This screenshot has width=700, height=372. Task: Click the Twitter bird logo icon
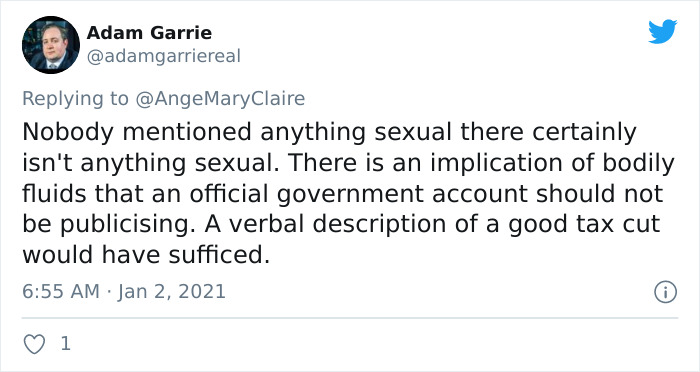click(x=662, y=31)
